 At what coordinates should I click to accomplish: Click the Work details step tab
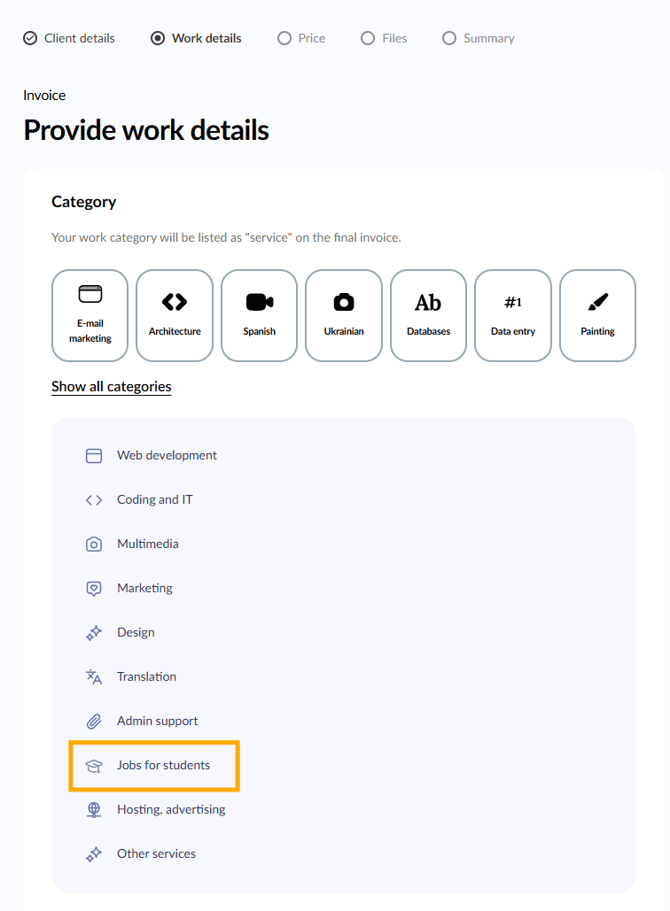click(196, 38)
